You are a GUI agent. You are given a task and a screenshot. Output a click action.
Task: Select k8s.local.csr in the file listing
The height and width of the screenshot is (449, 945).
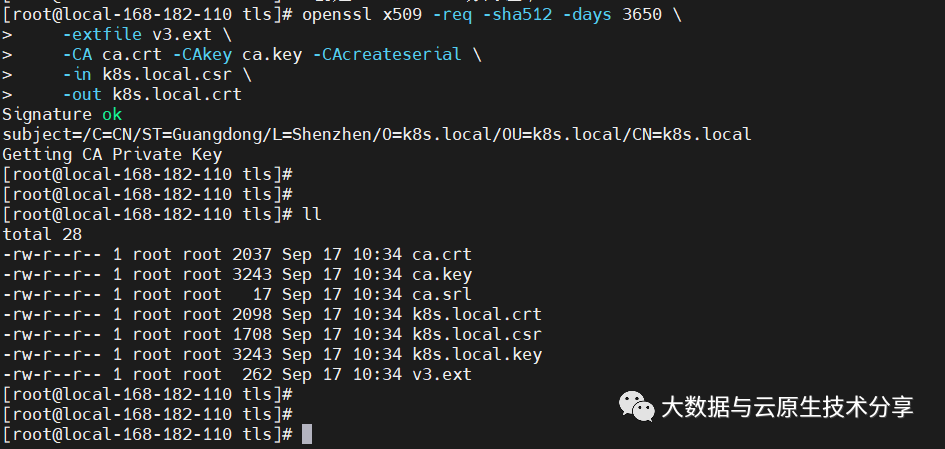[476, 334]
